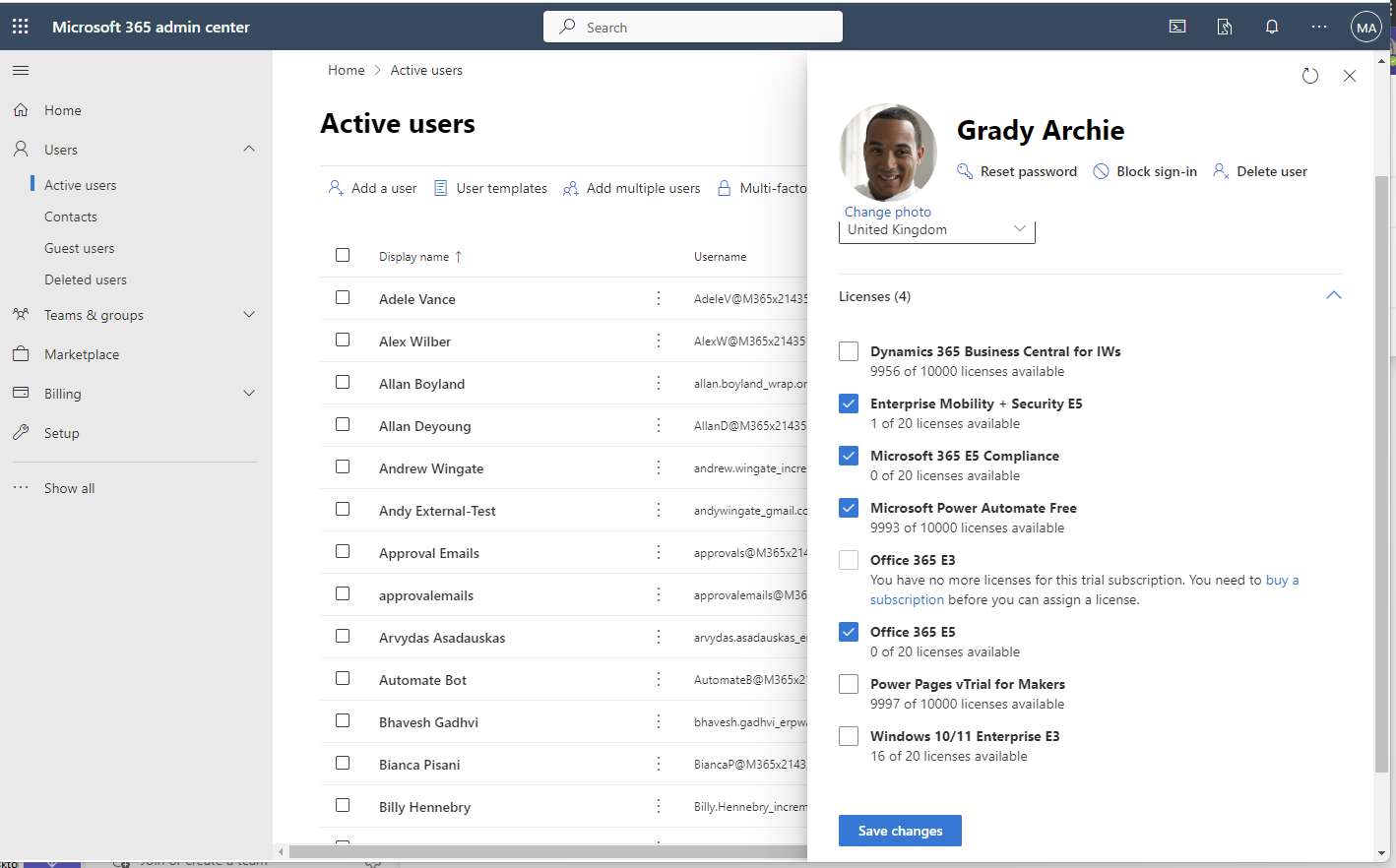Open the app launcher waffle icon

click(21, 28)
